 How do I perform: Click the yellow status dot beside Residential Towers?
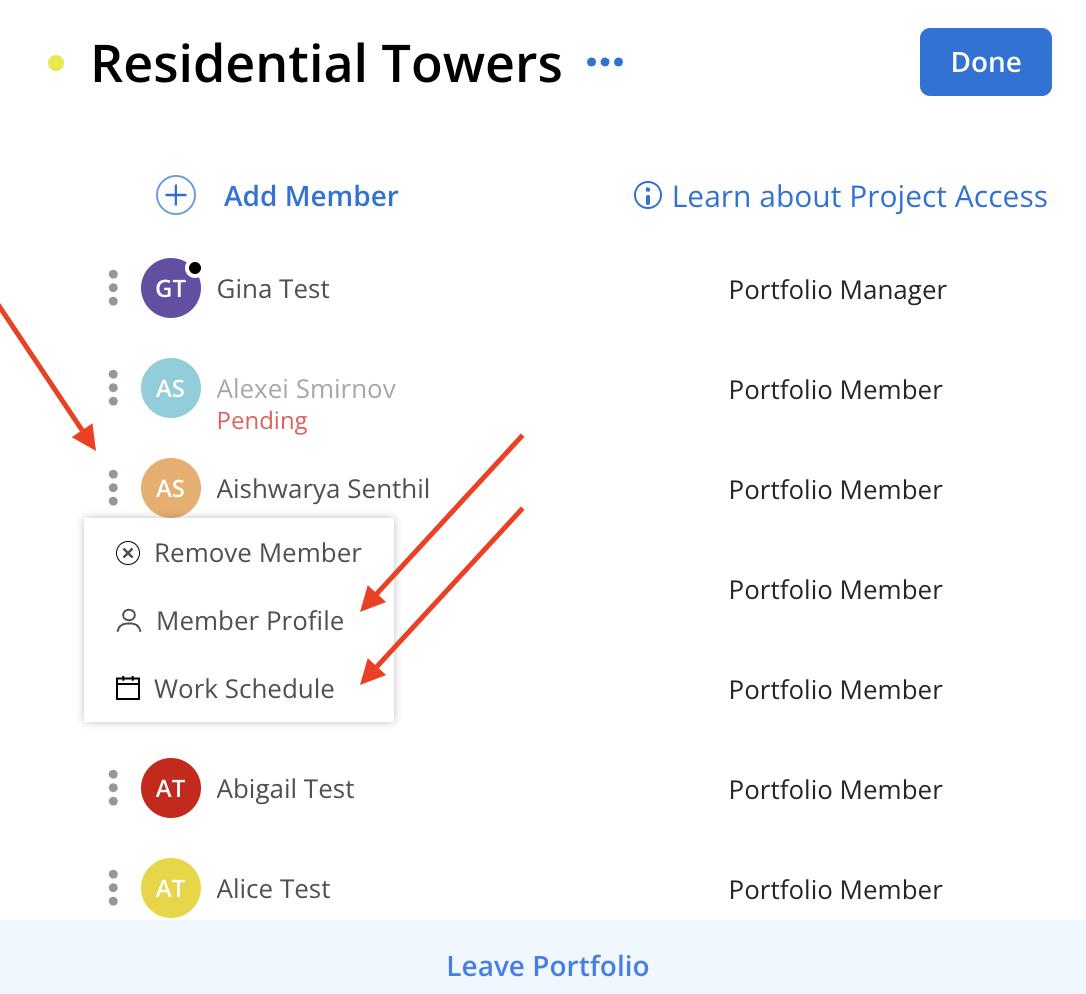click(x=55, y=63)
